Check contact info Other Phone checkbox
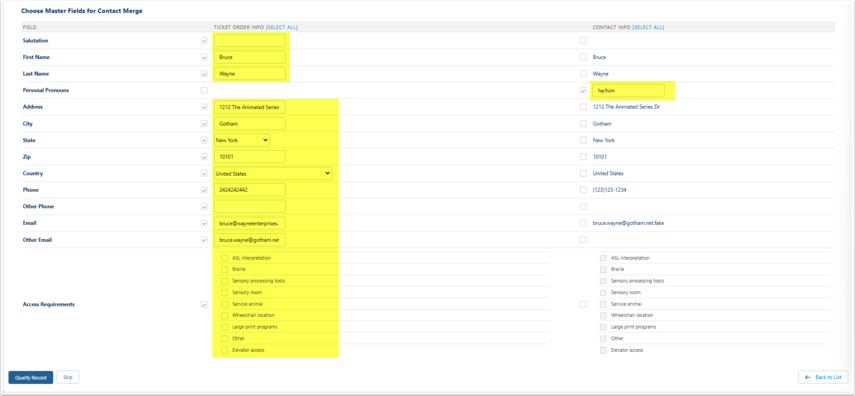Image resolution: width=855 pixels, height=396 pixels. click(x=583, y=207)
